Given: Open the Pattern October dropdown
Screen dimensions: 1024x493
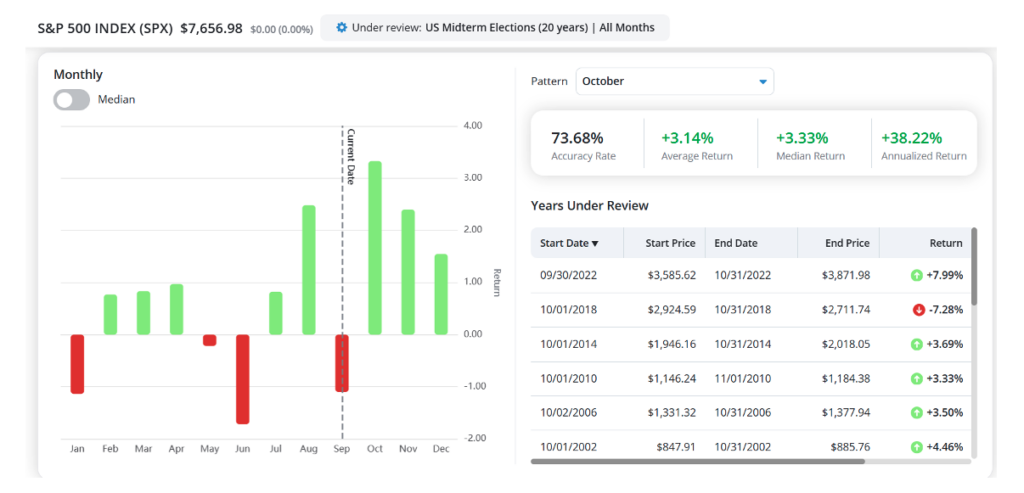Looking at the screenshot, I should (x=675, y=82).
